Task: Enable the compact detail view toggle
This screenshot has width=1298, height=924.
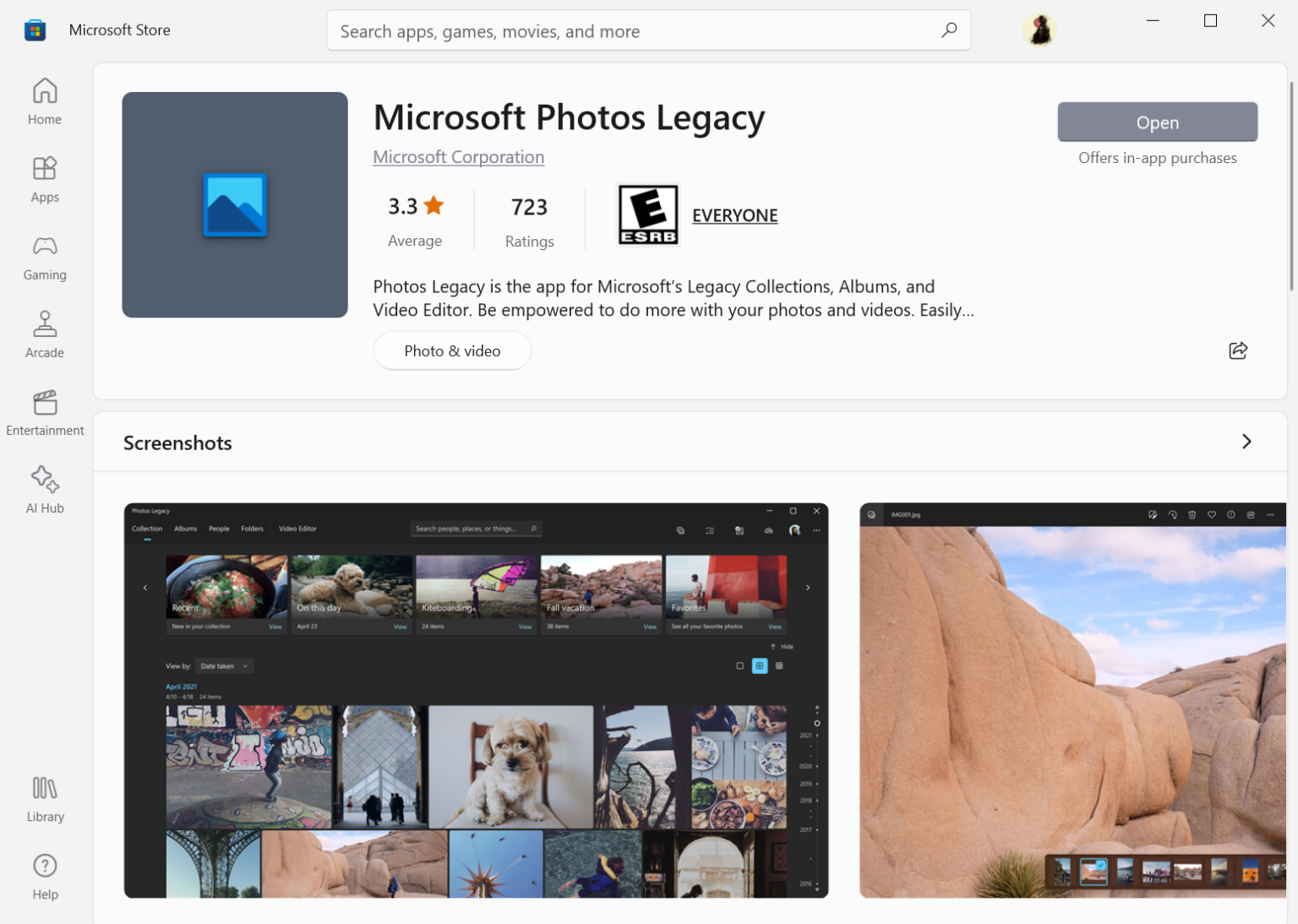Action: tap(778, 666)
